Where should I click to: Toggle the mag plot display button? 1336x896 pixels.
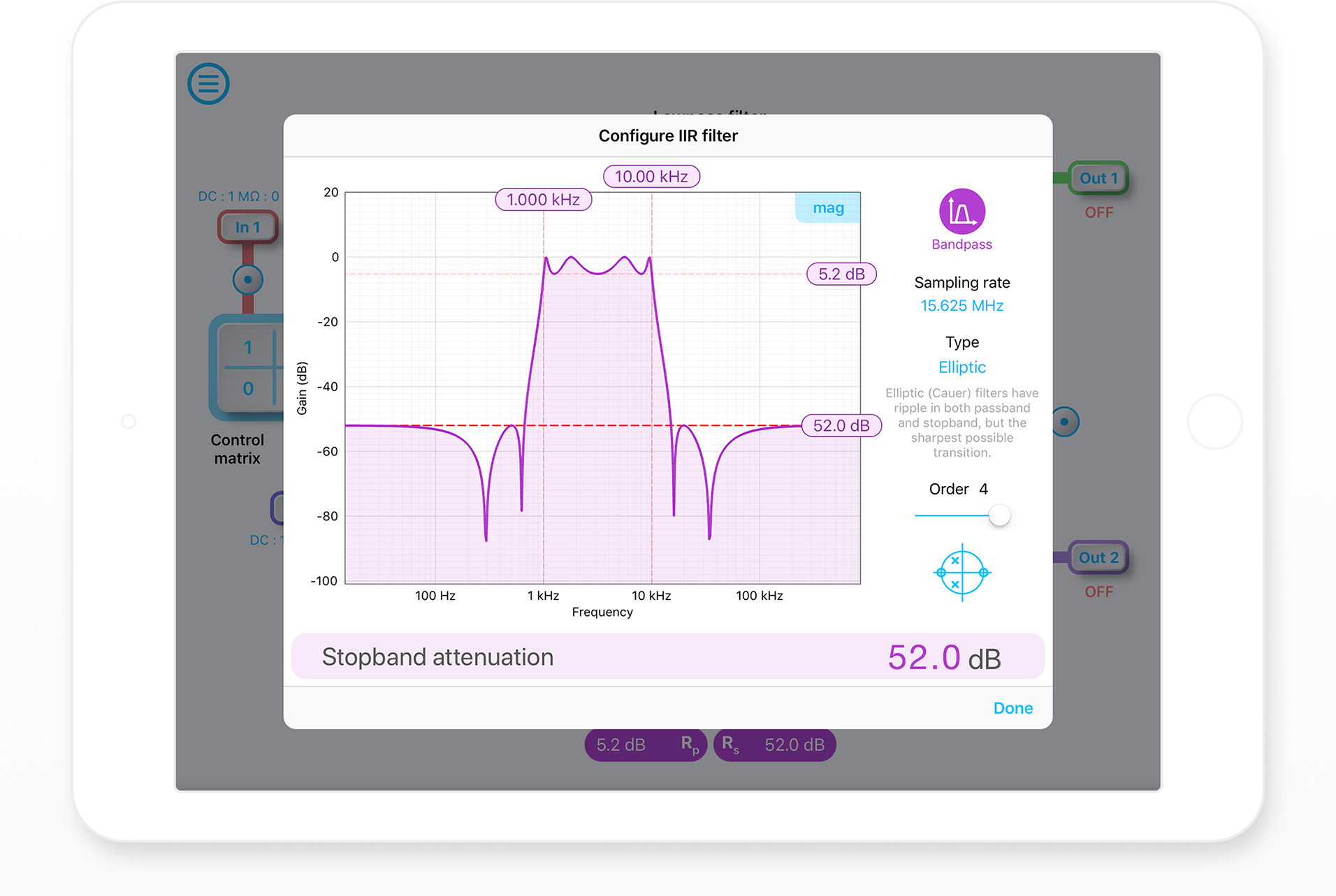[x=828, y=208]
